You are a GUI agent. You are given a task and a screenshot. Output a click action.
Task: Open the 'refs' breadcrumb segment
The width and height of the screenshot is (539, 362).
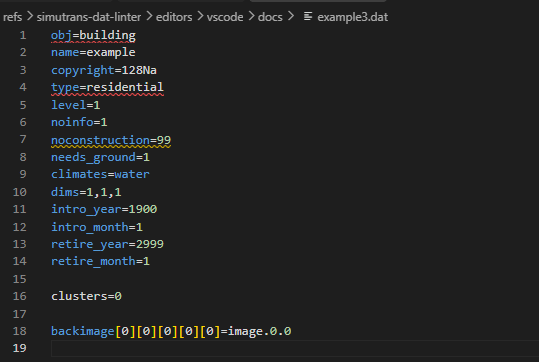tap(12, 17)
